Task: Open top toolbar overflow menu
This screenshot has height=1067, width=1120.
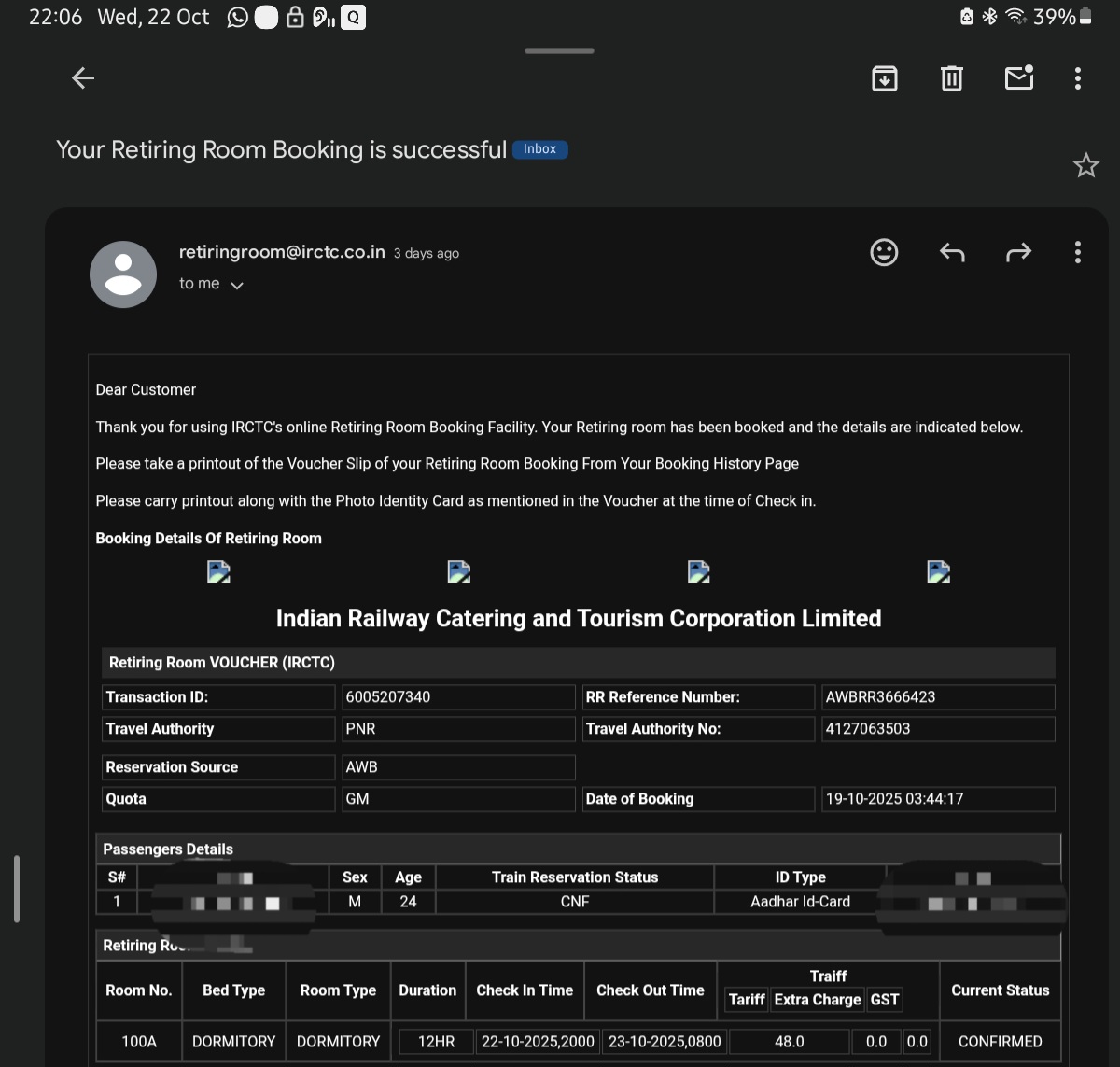Action: point(1078,78)
